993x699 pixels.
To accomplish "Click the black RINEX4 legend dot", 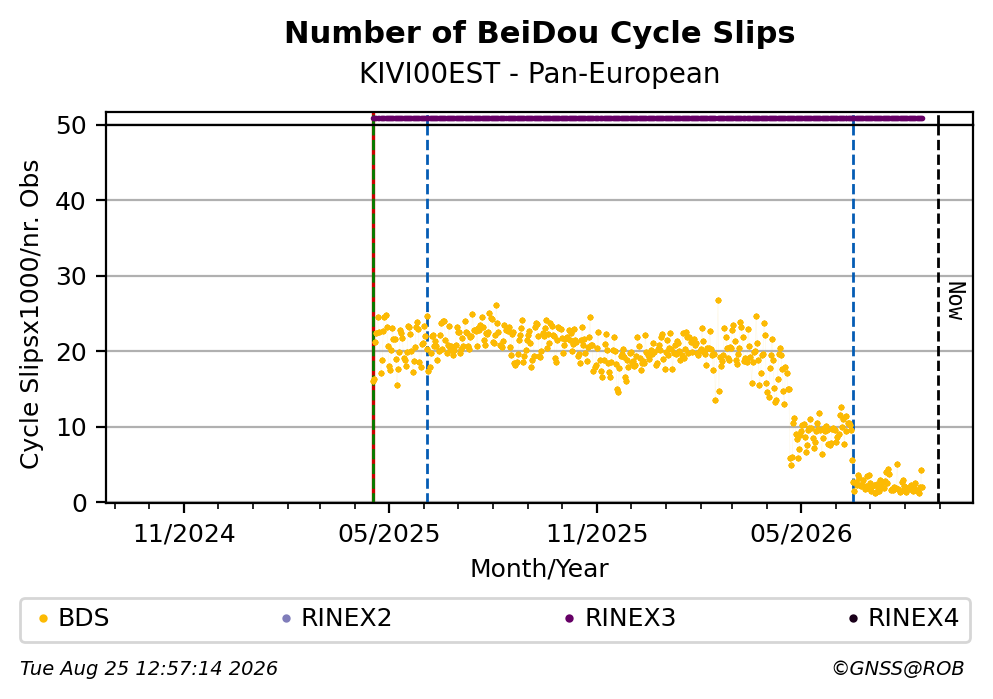I will [x=853, y=619].
